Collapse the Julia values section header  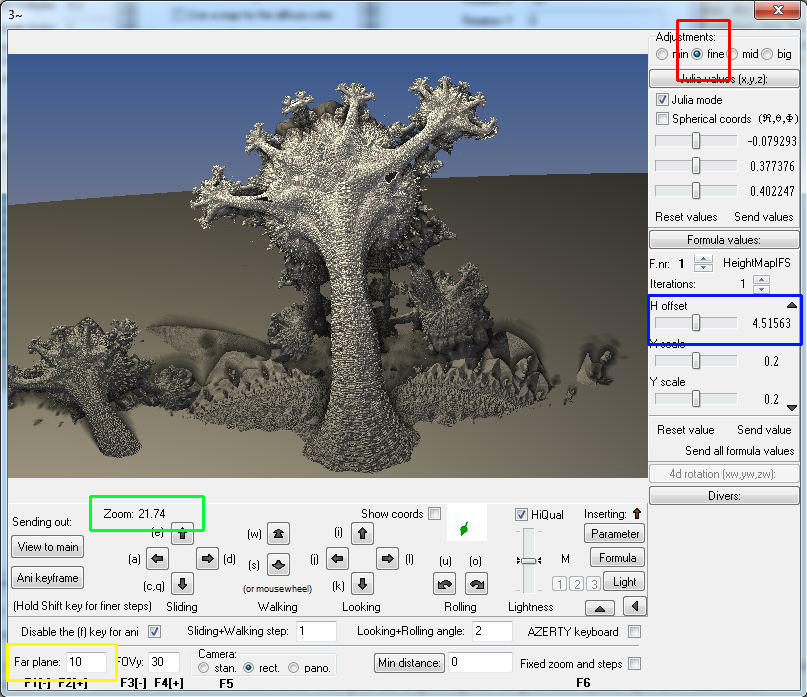tap(724, 79)
